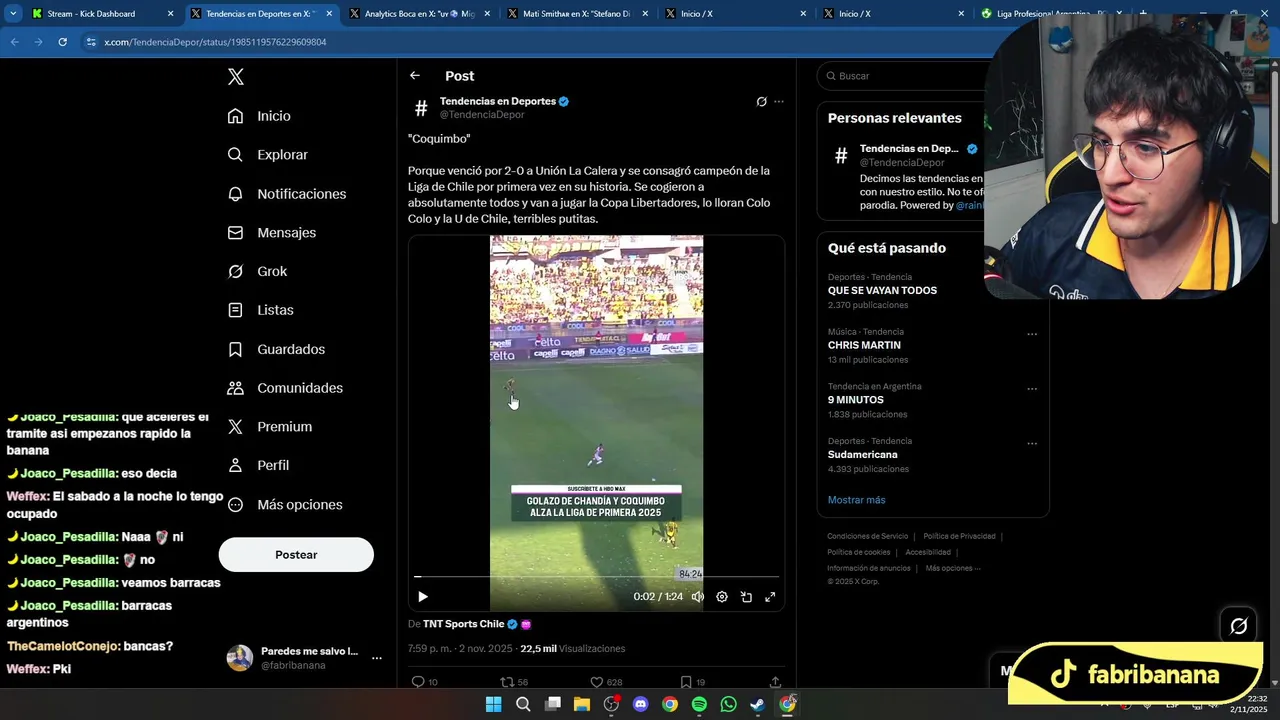Open QUE SE VAYAN TODOS trend
This screenshot has width=1280, height=720.
pos(882,291)
